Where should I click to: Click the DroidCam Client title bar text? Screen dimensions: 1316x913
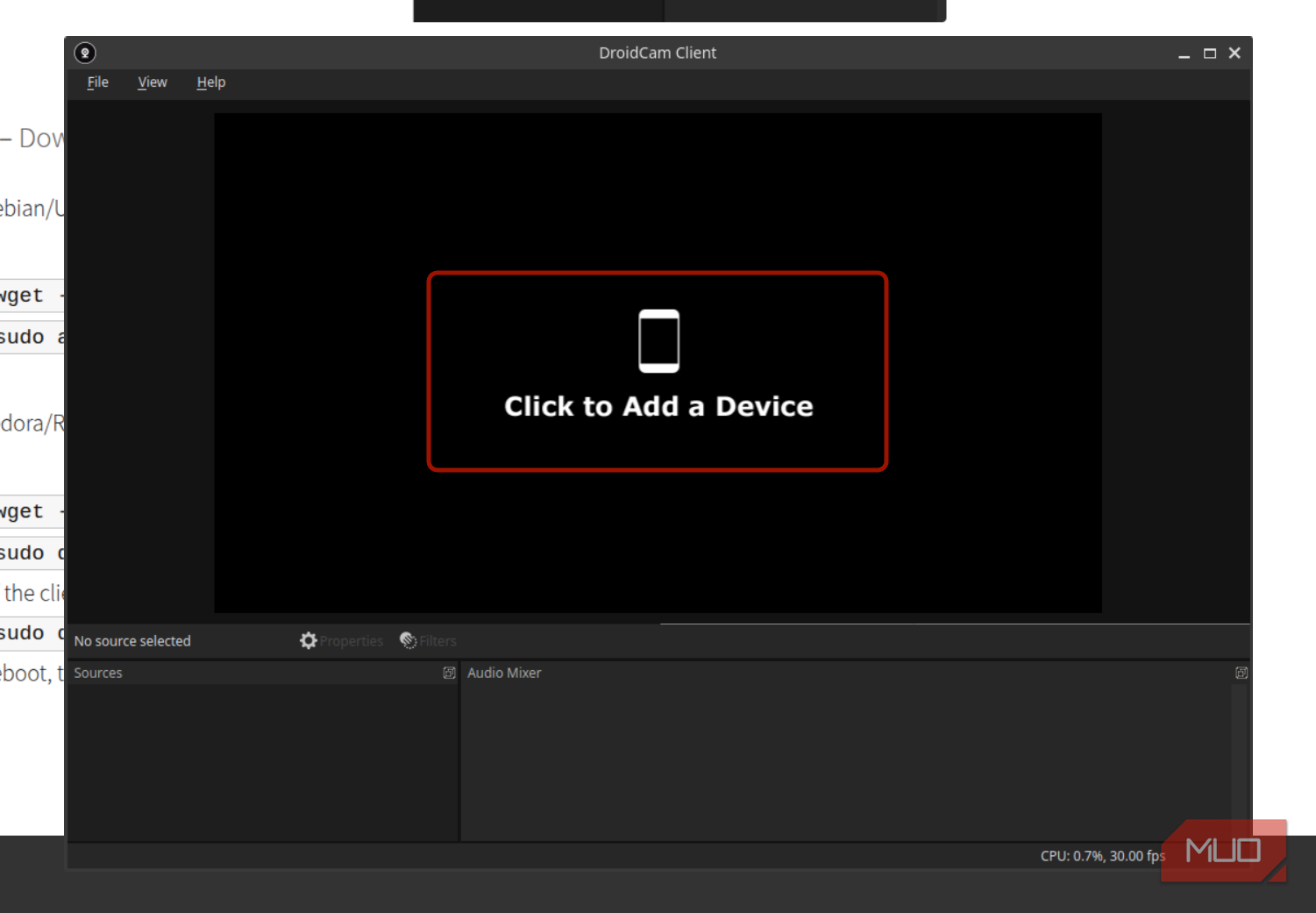pos(658,53)
